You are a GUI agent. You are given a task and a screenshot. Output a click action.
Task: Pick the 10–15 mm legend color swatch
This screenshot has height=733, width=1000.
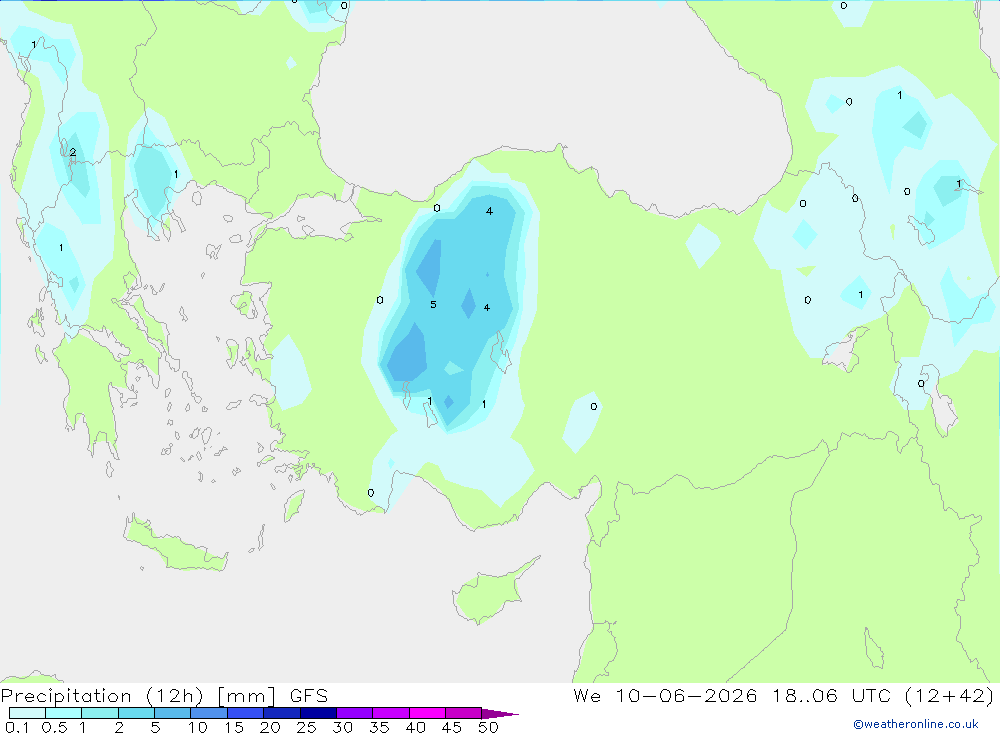coord(209,713)
